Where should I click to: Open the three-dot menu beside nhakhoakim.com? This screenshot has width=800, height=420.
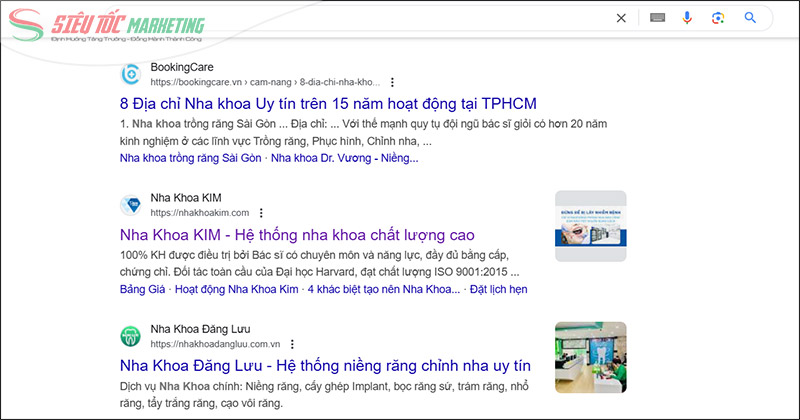pos(261,213)
